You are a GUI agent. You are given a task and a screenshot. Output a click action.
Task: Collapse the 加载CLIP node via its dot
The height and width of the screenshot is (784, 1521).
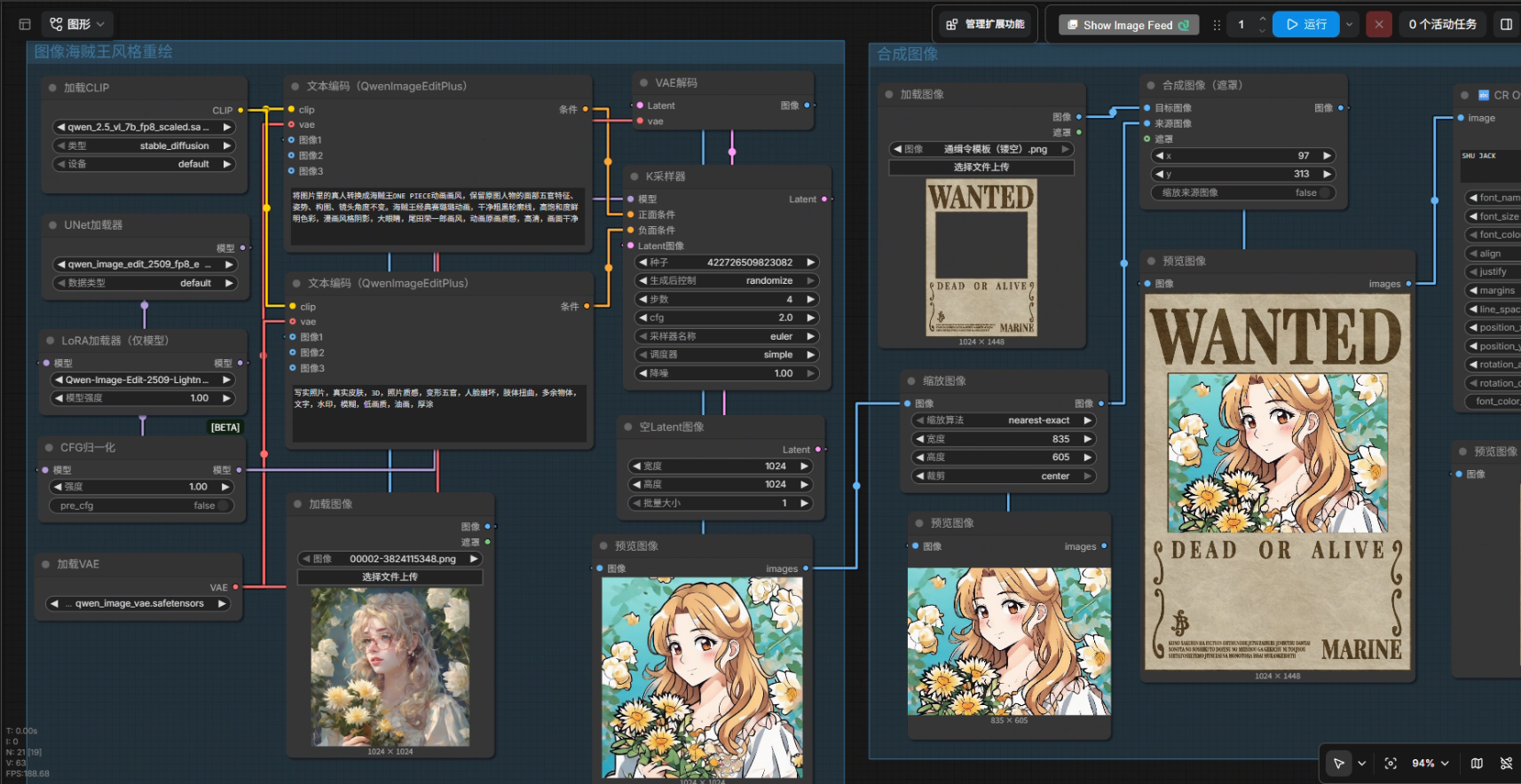[52, 88]
